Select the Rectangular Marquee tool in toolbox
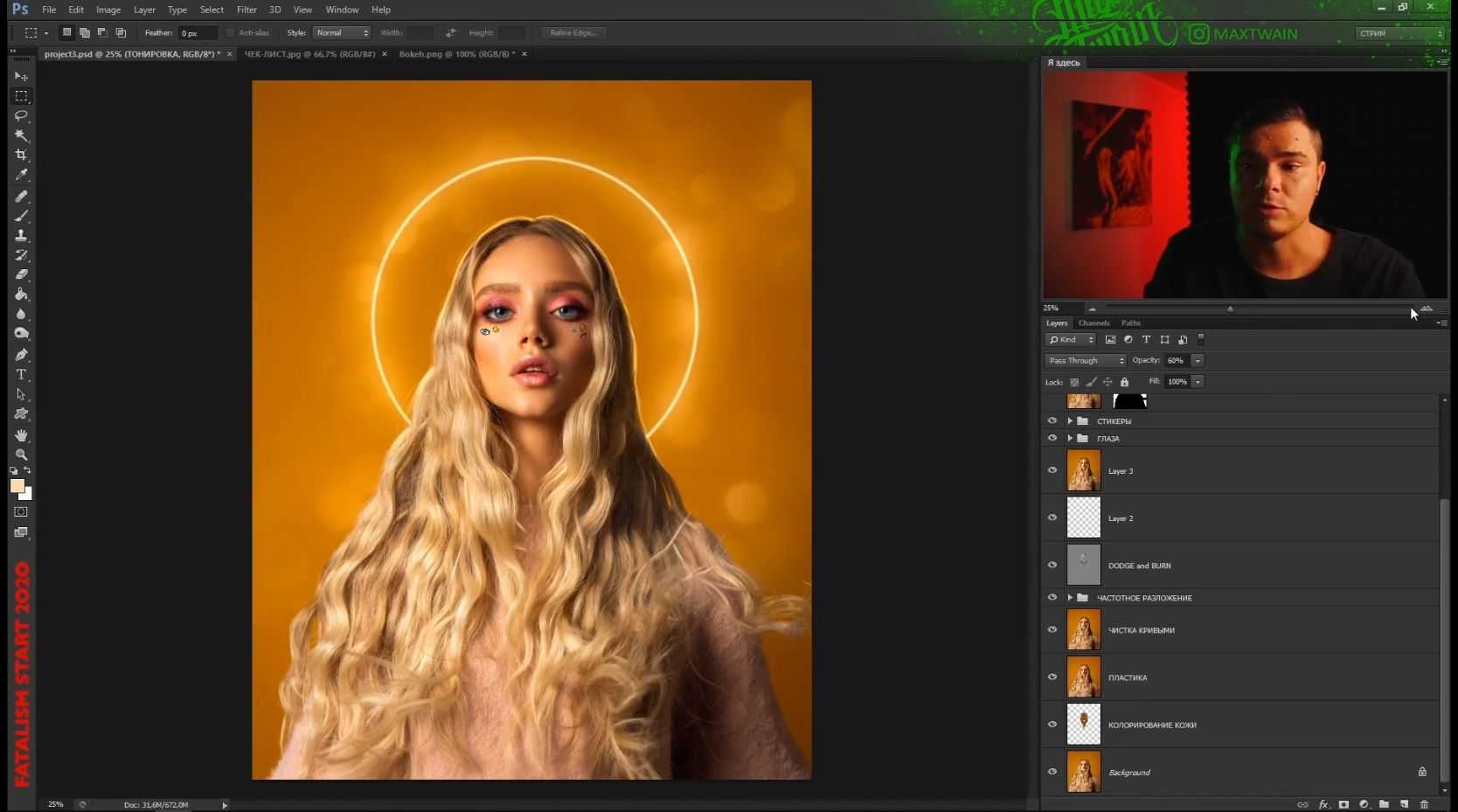 click(x=21, y=96)
